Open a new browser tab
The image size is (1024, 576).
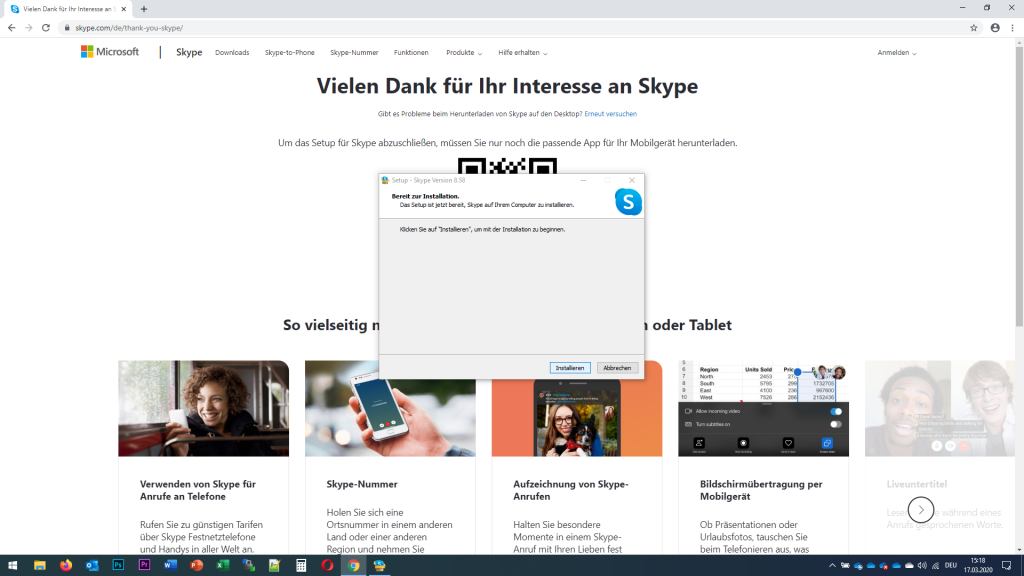pyautogui.click(x=144, y=9)
